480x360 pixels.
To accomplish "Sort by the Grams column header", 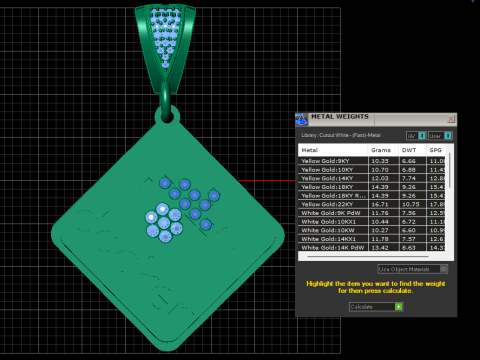I will point(383,150).
